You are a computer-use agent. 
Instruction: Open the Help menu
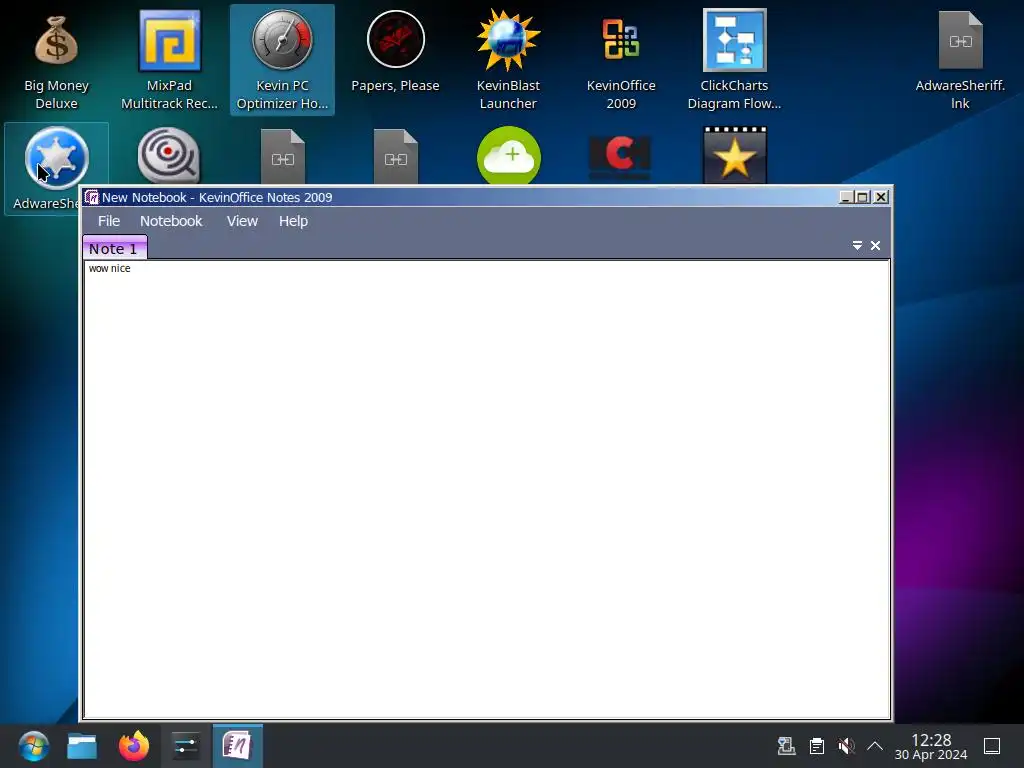[293, 221]
